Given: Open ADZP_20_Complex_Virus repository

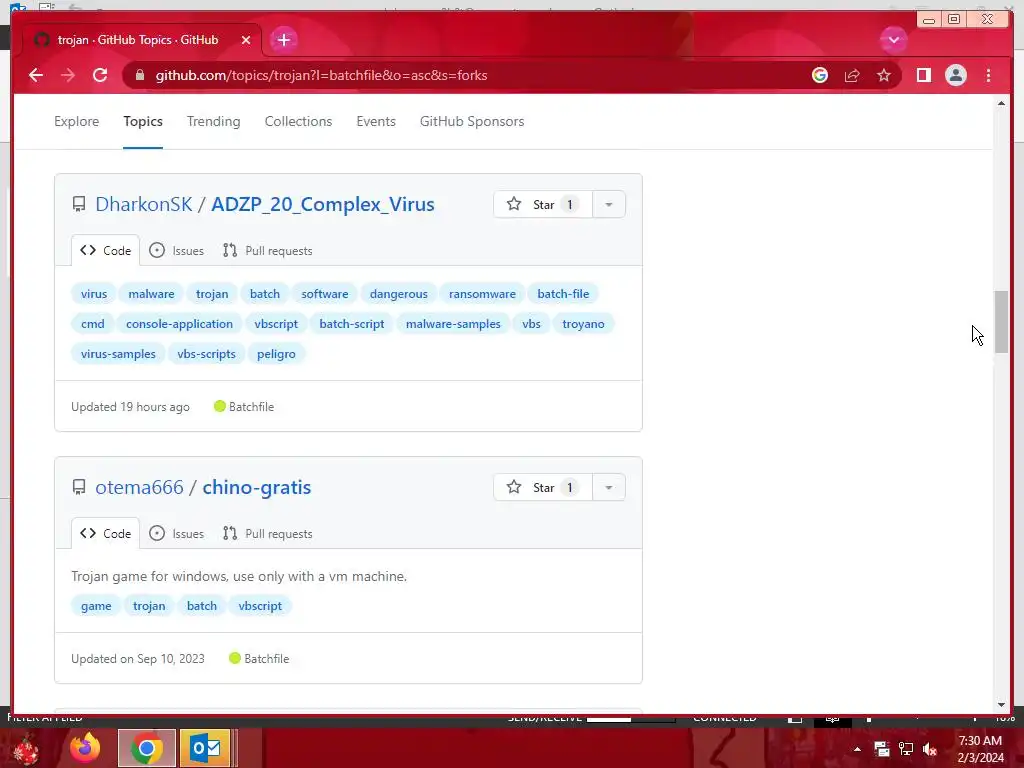Looking at the screenshot, I should click(x=323, y=204).
